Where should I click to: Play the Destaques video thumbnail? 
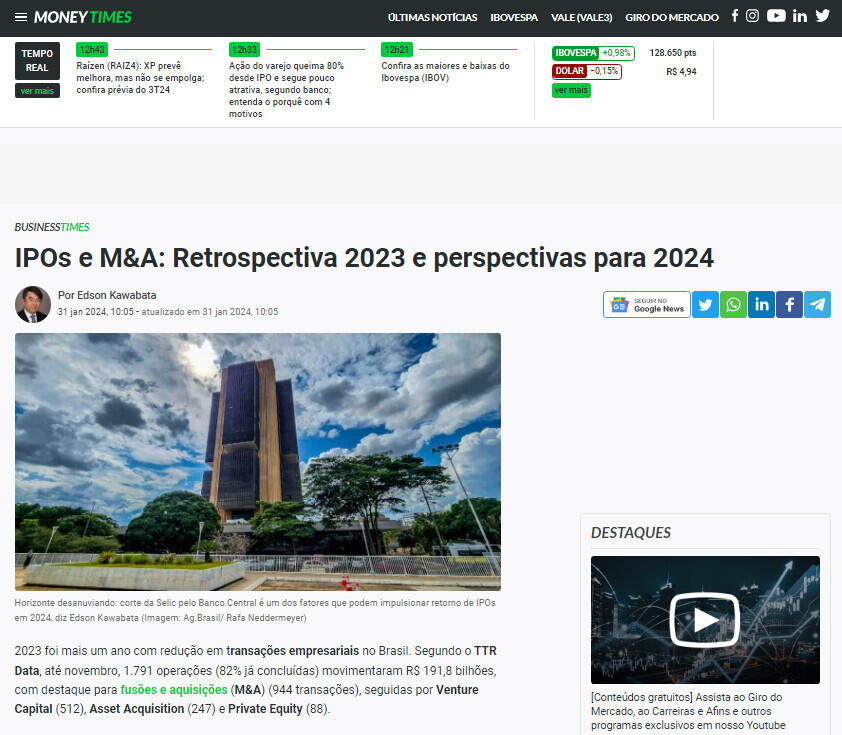[x=705, y=620]
